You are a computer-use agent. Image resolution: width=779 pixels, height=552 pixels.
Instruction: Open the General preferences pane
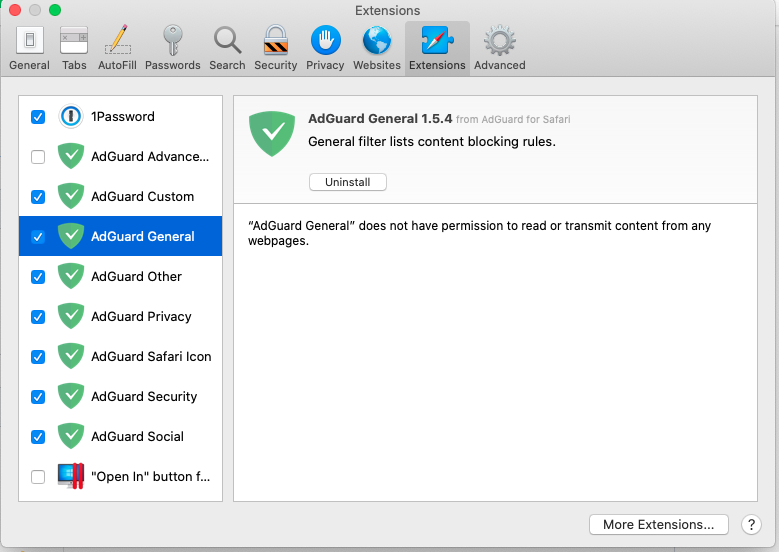(x=29, y=49)
